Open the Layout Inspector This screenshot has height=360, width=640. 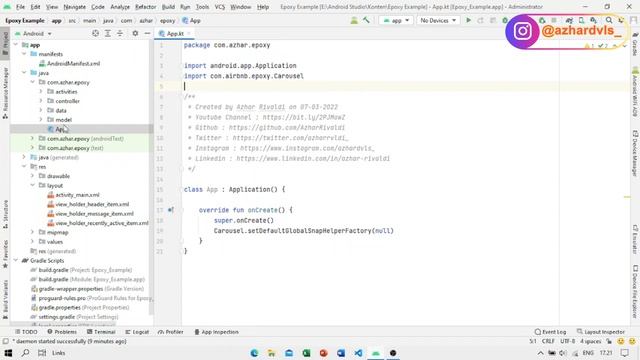601,332
